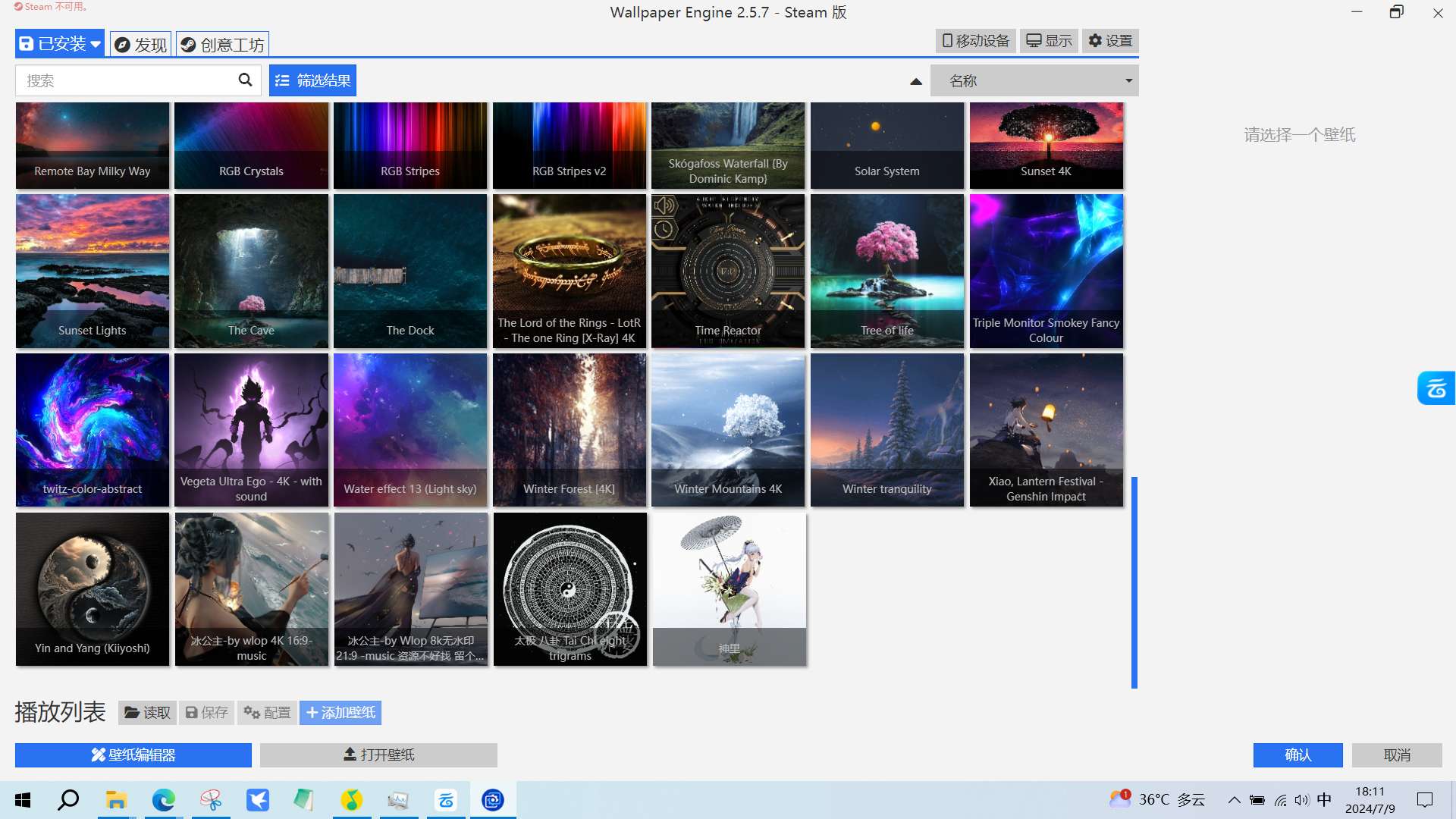
Task: Switch to the Discover tab
Action: pyautogui.click(x=141, y=44)
